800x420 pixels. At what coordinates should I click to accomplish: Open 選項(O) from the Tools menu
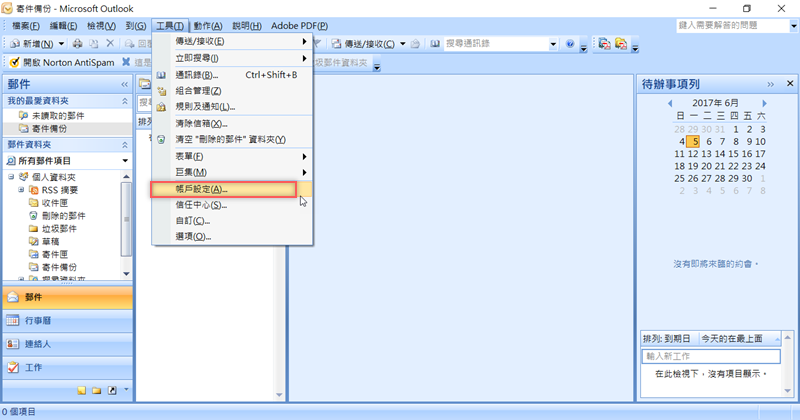(232, 237)
